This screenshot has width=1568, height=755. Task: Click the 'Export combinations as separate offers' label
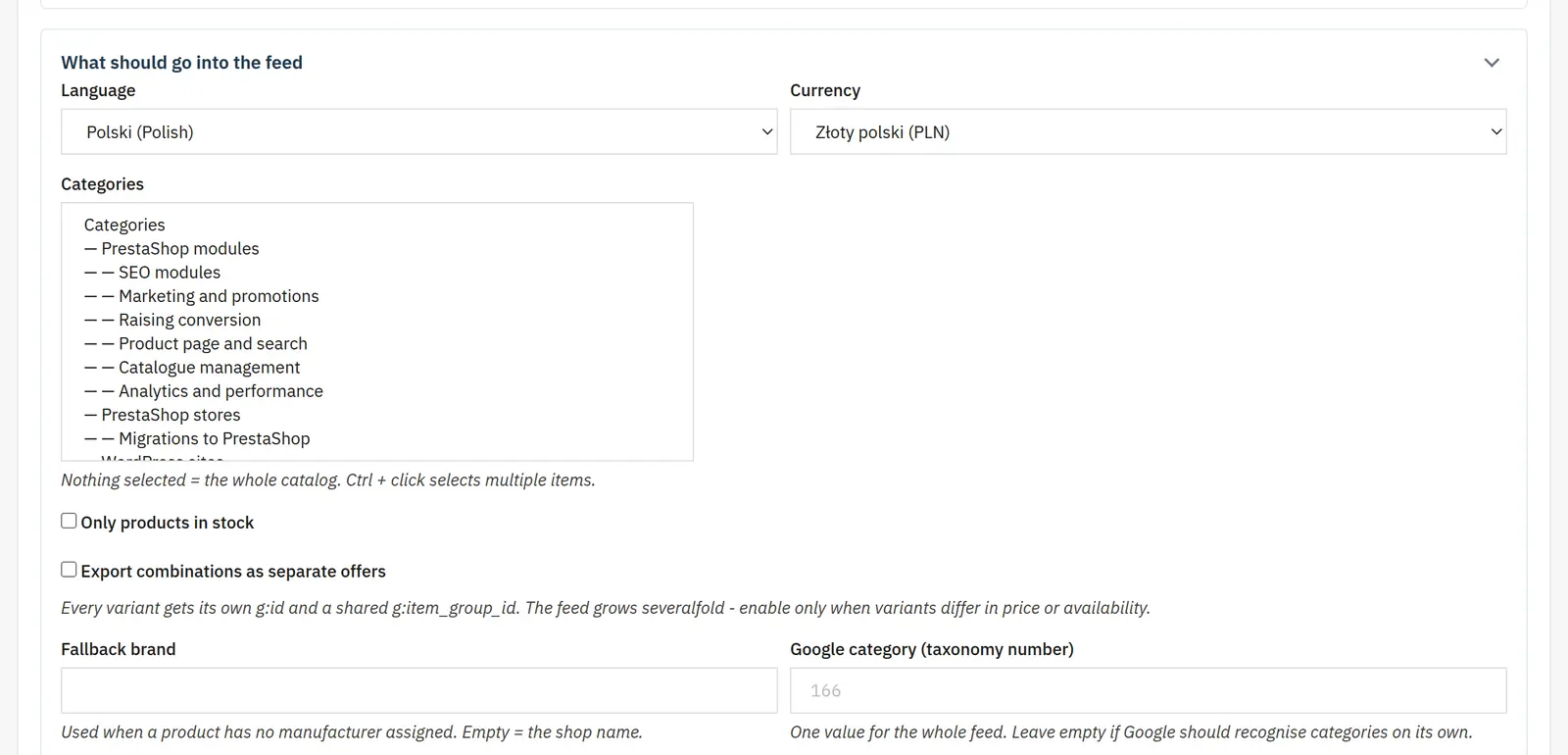[x=233, y=572]
